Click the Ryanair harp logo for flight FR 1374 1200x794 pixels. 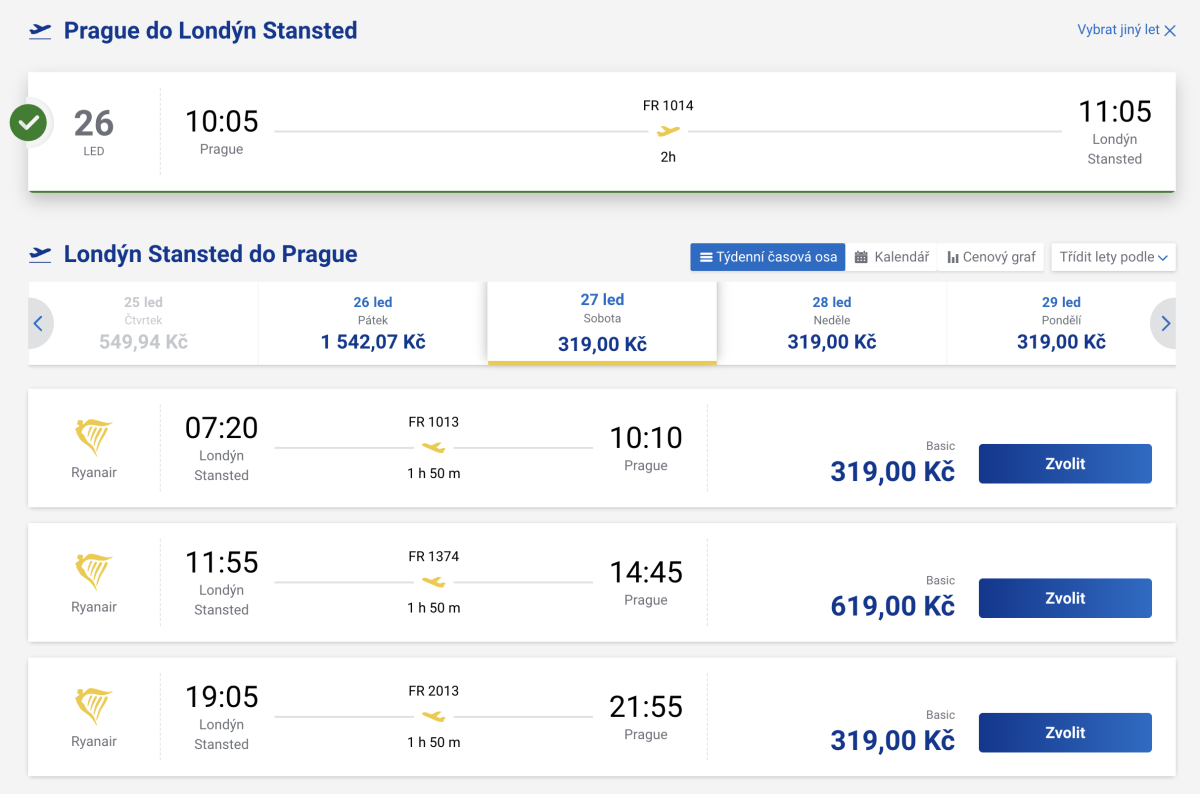click(94, 572)
